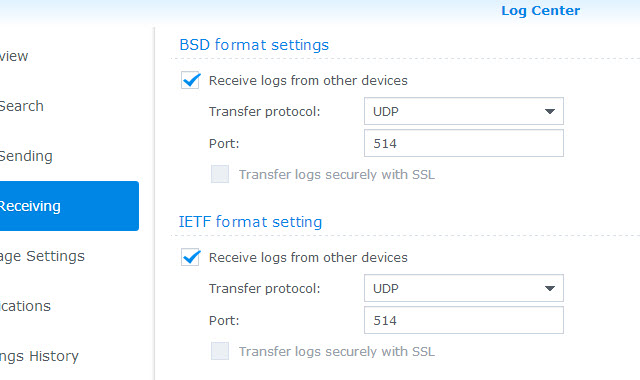Click the Log Center window title

(x=540, y=11)
